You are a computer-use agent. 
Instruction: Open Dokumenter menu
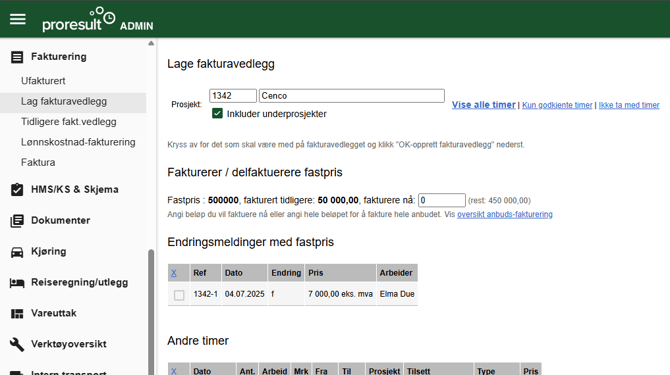(61, 221)
